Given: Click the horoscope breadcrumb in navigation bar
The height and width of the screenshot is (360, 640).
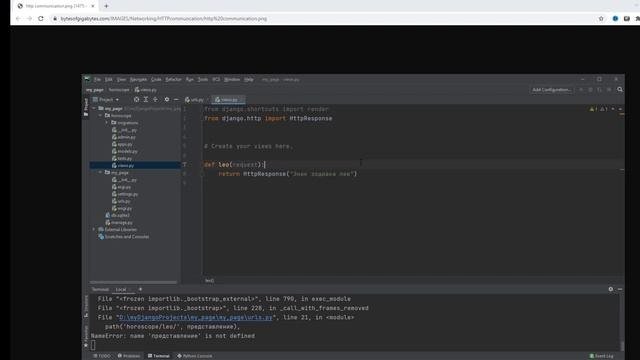Looking at the screenshot, I should pyautogui.click(x=119, y=90).
